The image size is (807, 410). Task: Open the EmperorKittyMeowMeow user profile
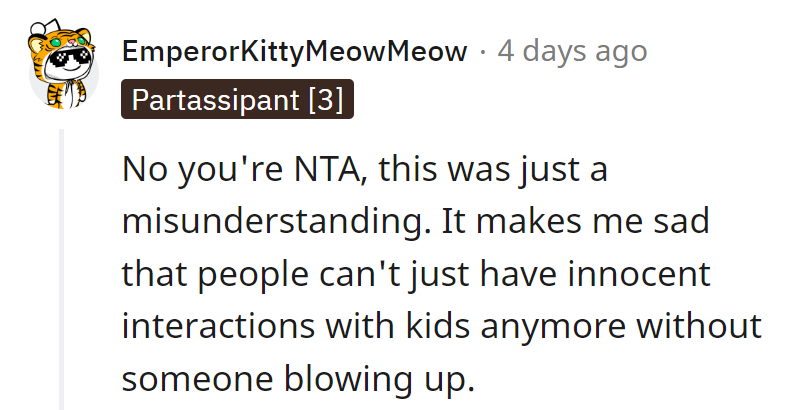click(x=293, y=52)
